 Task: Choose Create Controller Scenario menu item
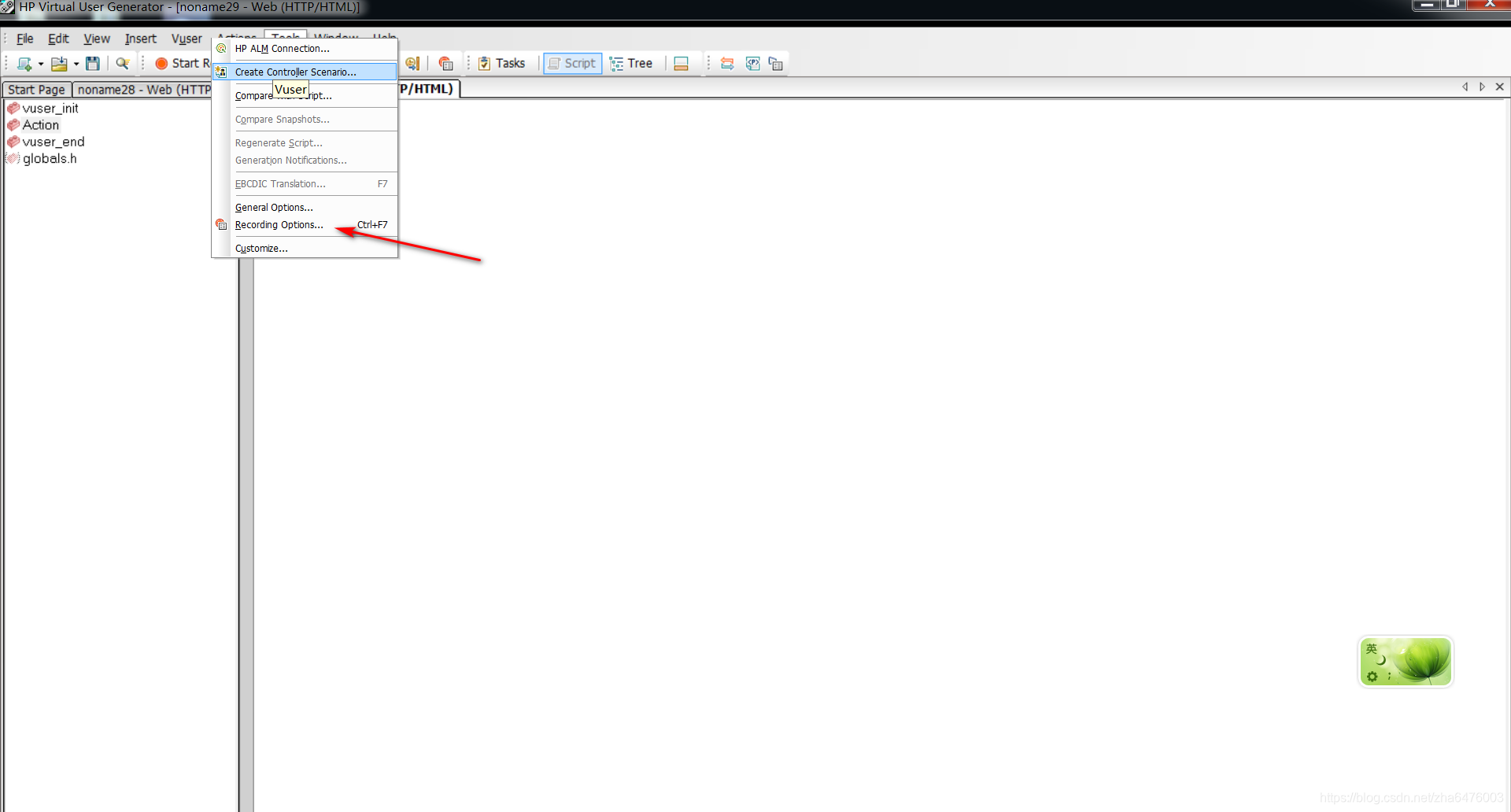(x=305, y=72)
